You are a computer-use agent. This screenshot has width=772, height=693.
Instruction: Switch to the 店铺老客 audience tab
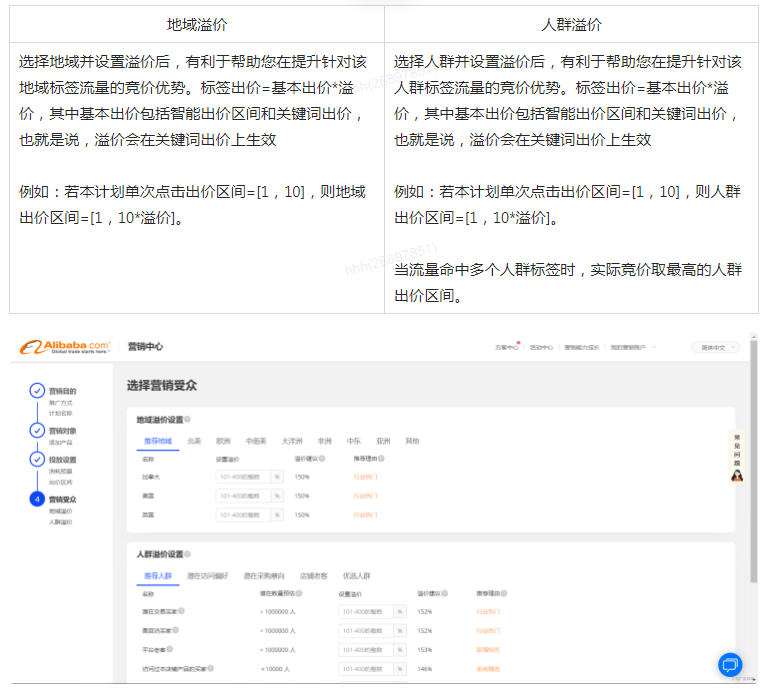point(313,576)
